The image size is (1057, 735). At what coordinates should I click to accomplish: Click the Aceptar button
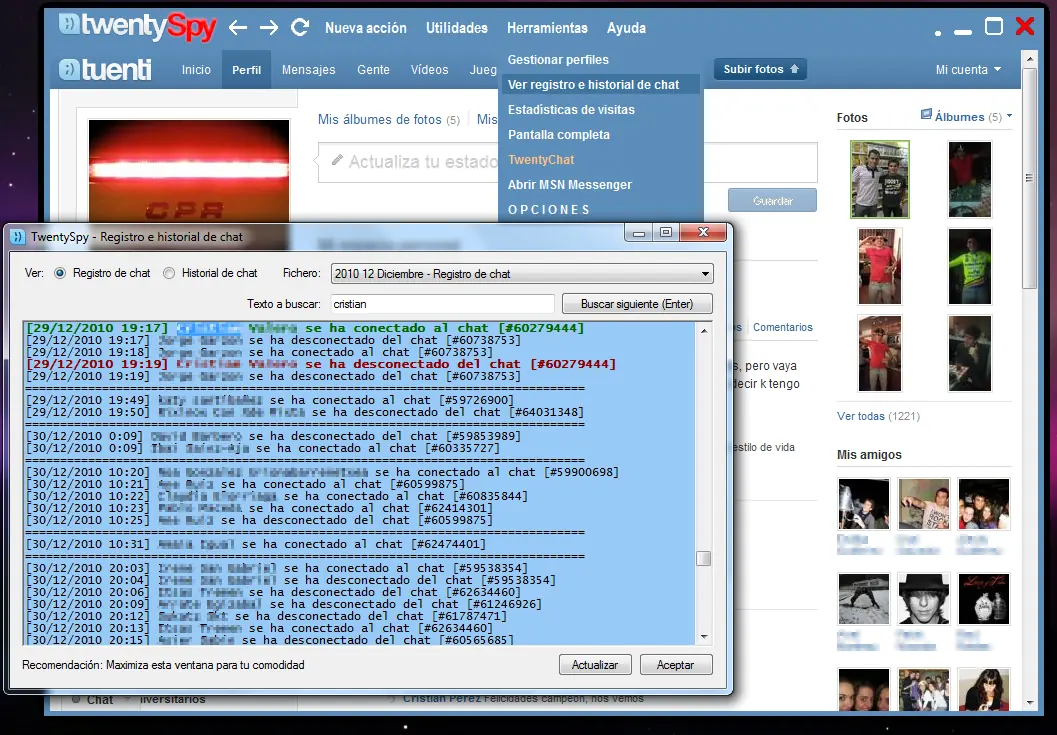click(x=675, y=665)
